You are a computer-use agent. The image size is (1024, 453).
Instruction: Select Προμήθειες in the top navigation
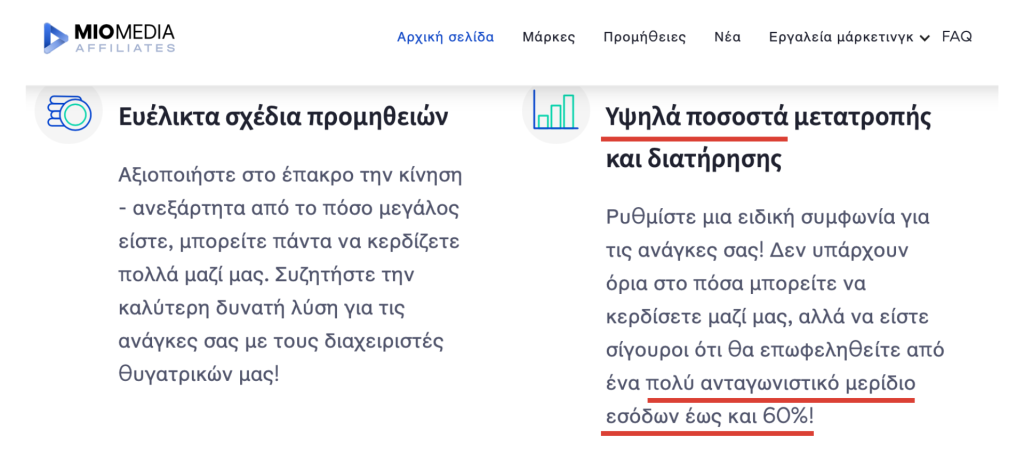point(644,37)
